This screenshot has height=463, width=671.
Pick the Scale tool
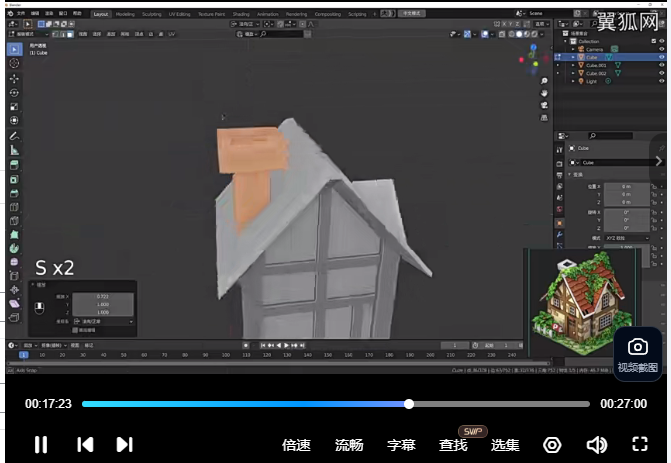coord(14,106)
